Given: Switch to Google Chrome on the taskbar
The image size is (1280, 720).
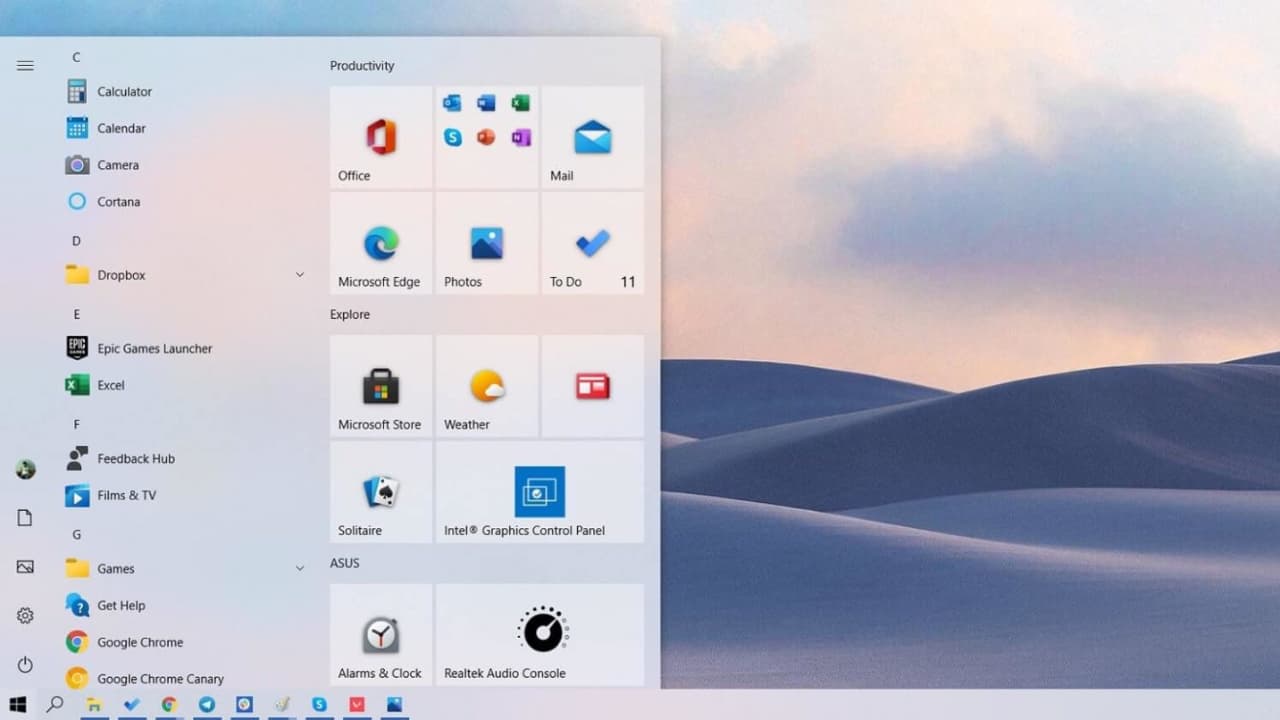Looking at the screenshot, I should (169, 705).
